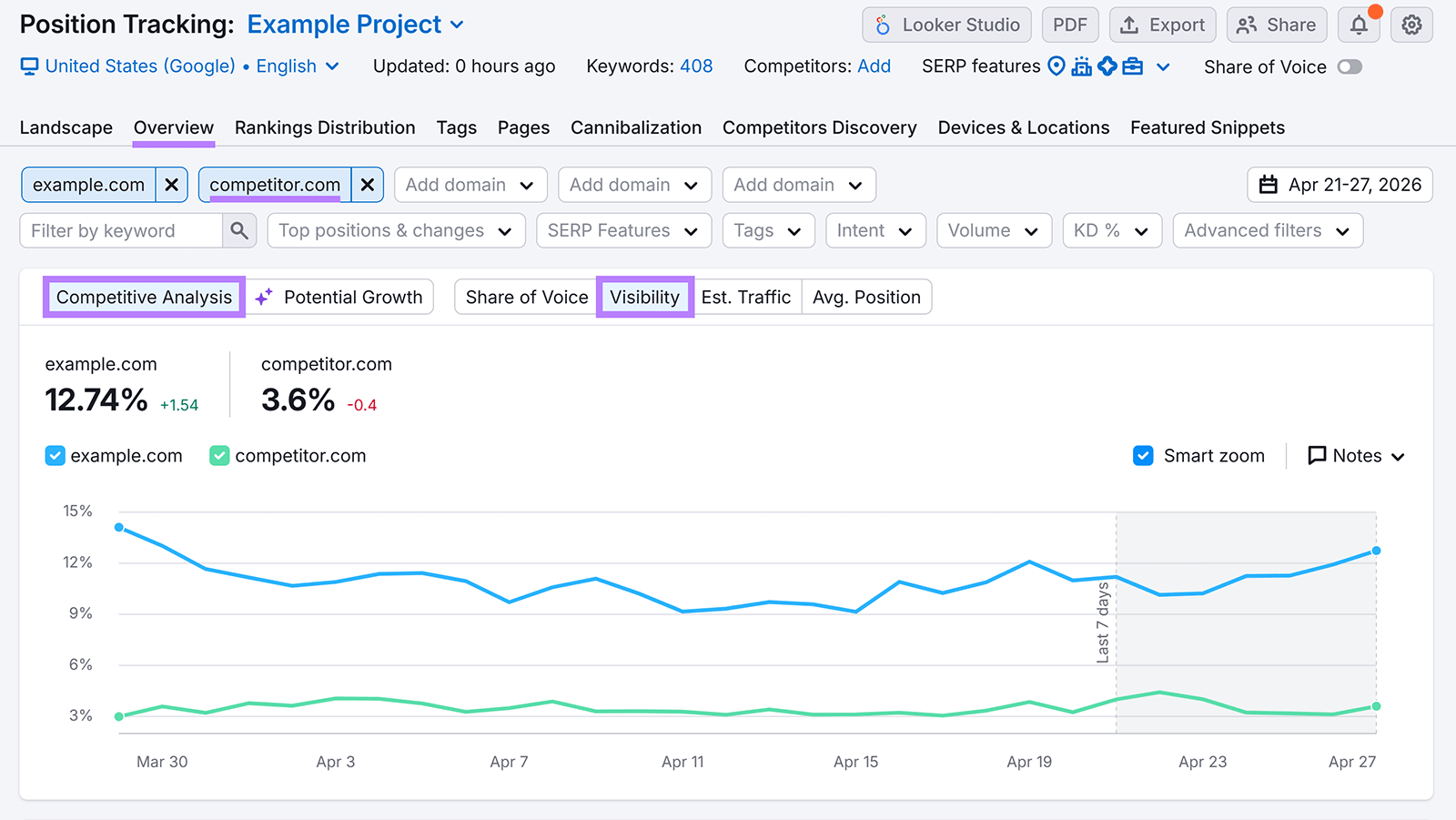Open the Cannibalization tab

tap(636, 128)
